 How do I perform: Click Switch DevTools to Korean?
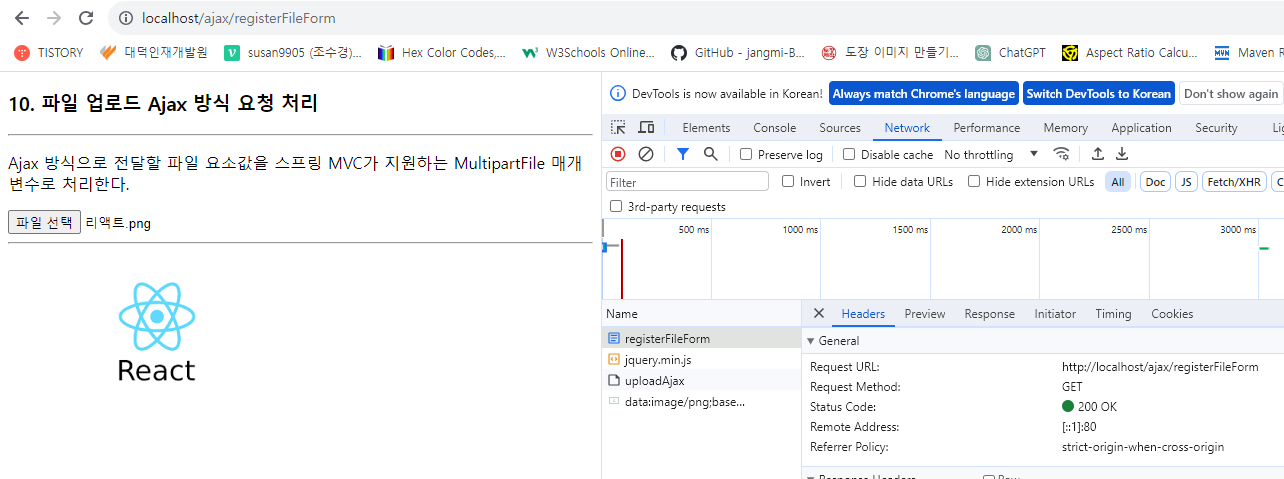(1098, 94)
